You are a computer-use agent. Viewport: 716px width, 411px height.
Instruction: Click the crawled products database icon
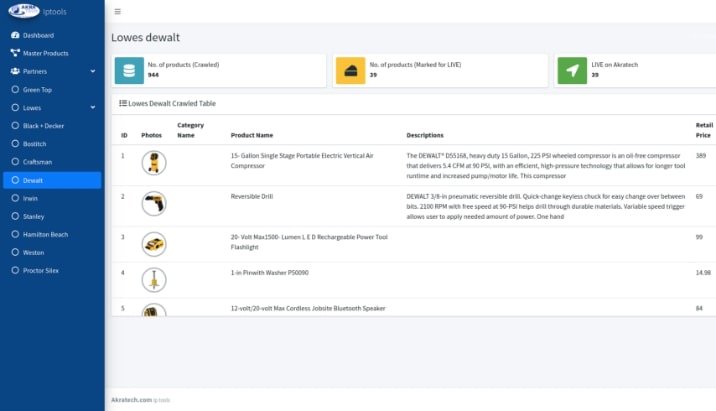(129, 70)
